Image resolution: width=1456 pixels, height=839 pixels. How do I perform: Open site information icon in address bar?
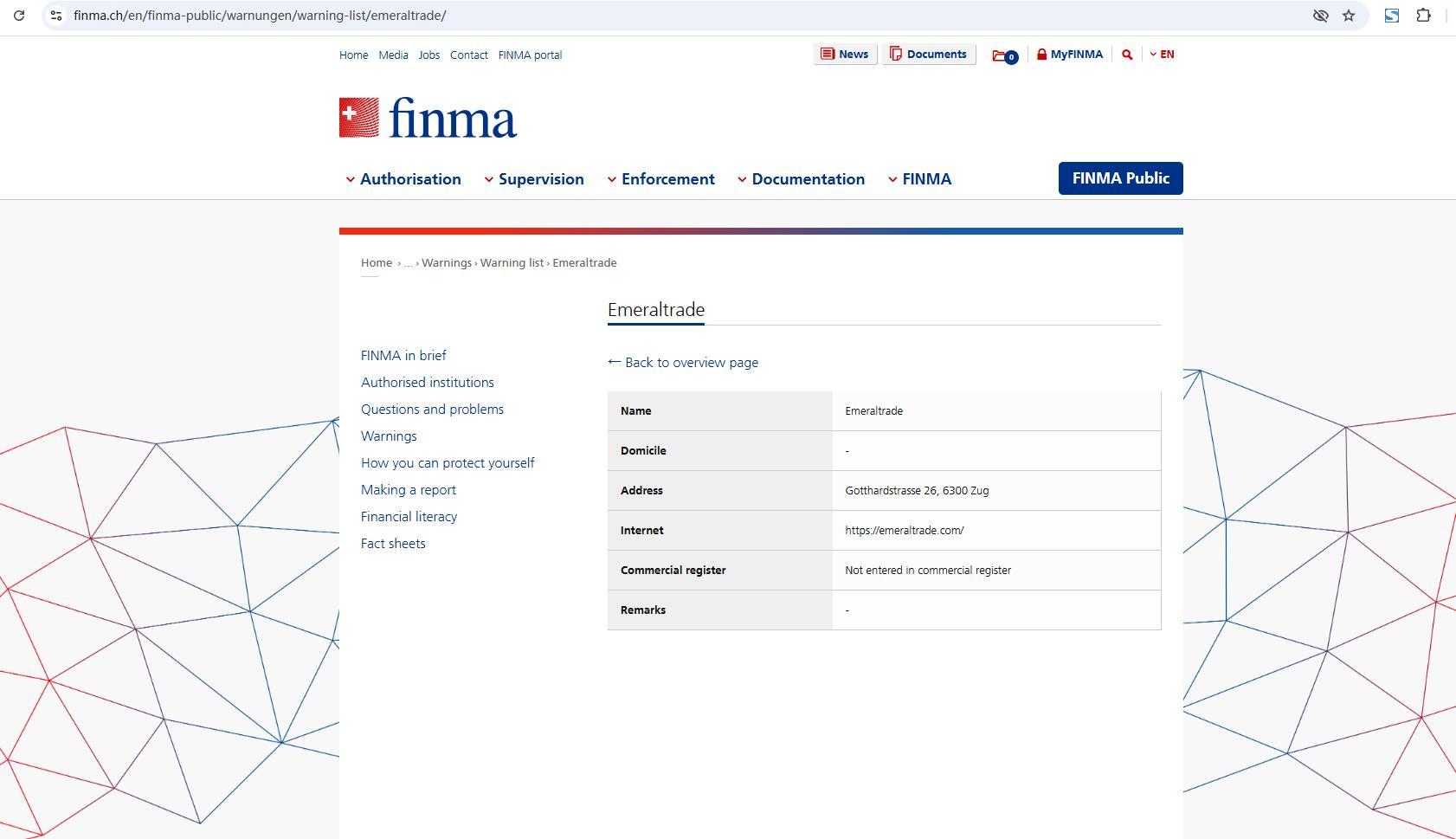pos(56,16)
